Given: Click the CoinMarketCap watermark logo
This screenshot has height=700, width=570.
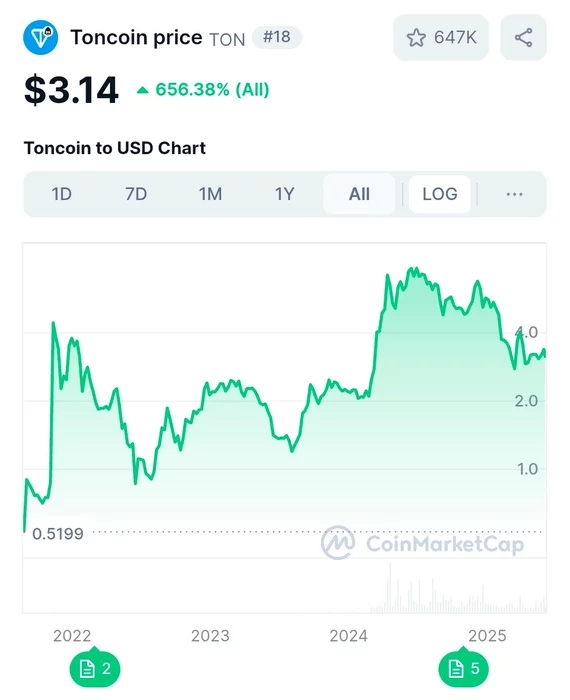Looking at the screenshot, I should 423,543.
